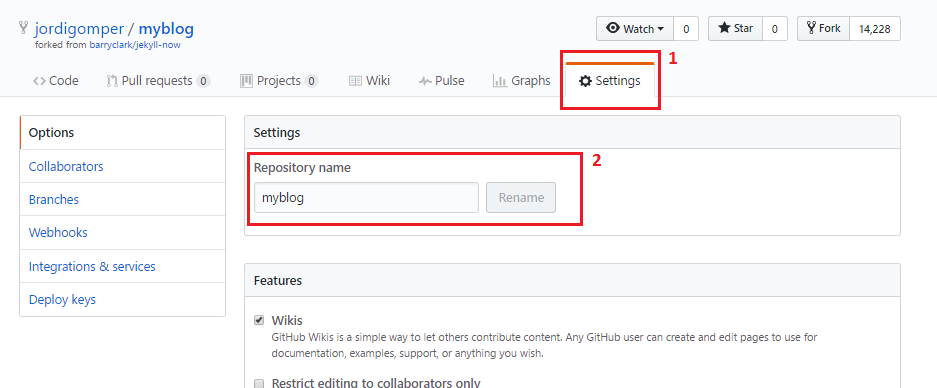Click the Settings header text
937x388 pixels.
point(277,133)
